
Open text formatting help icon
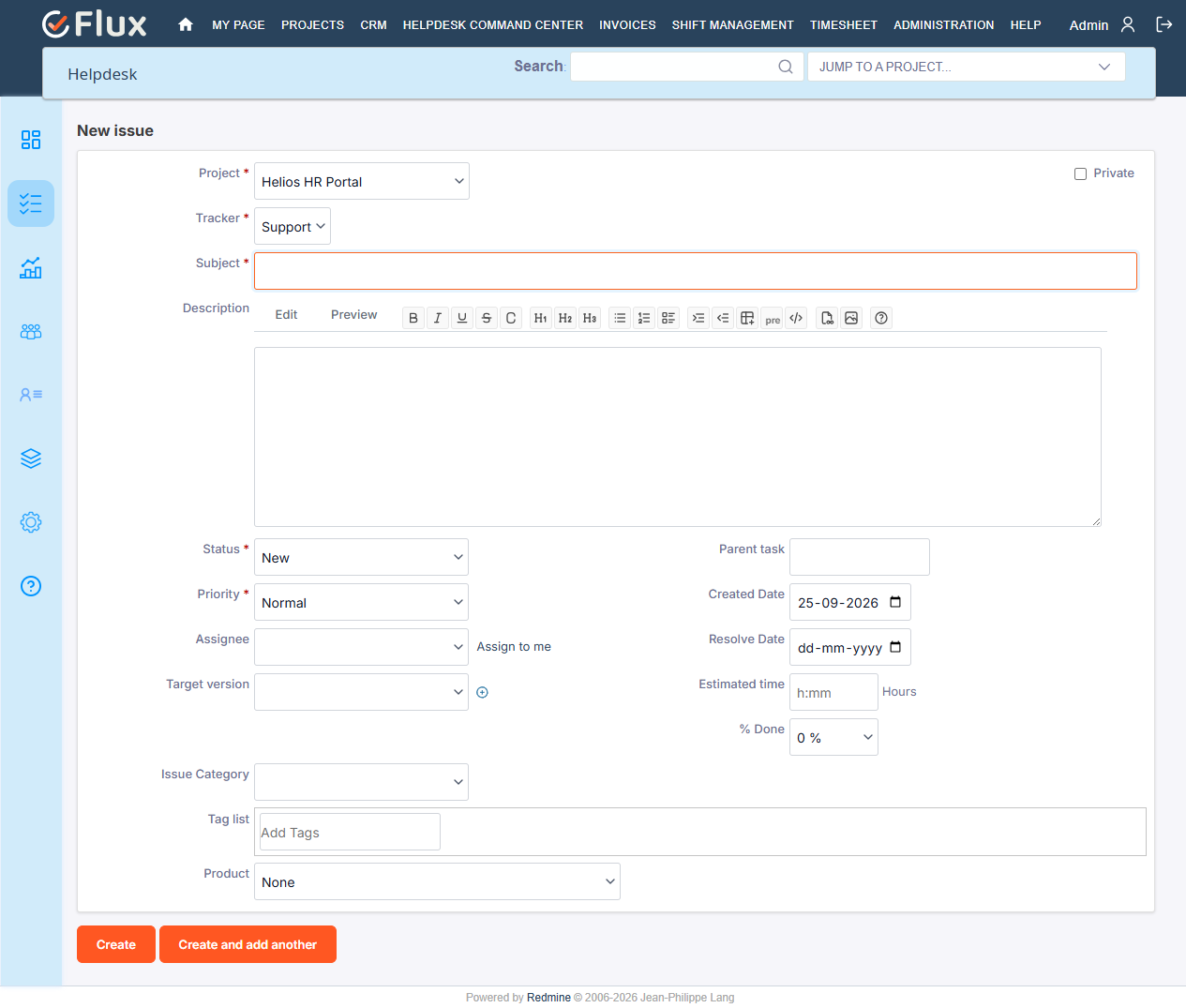[881, 318]
